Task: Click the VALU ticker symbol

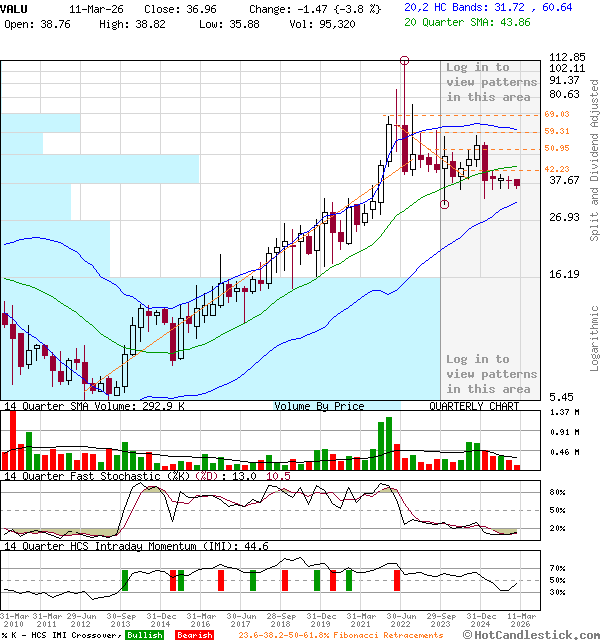Action: 15,7
